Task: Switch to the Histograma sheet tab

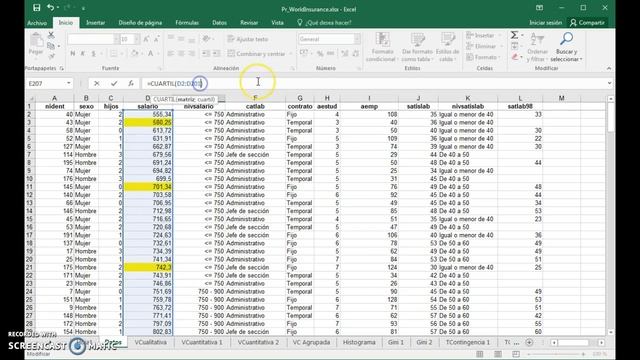Action: [359, 342]
